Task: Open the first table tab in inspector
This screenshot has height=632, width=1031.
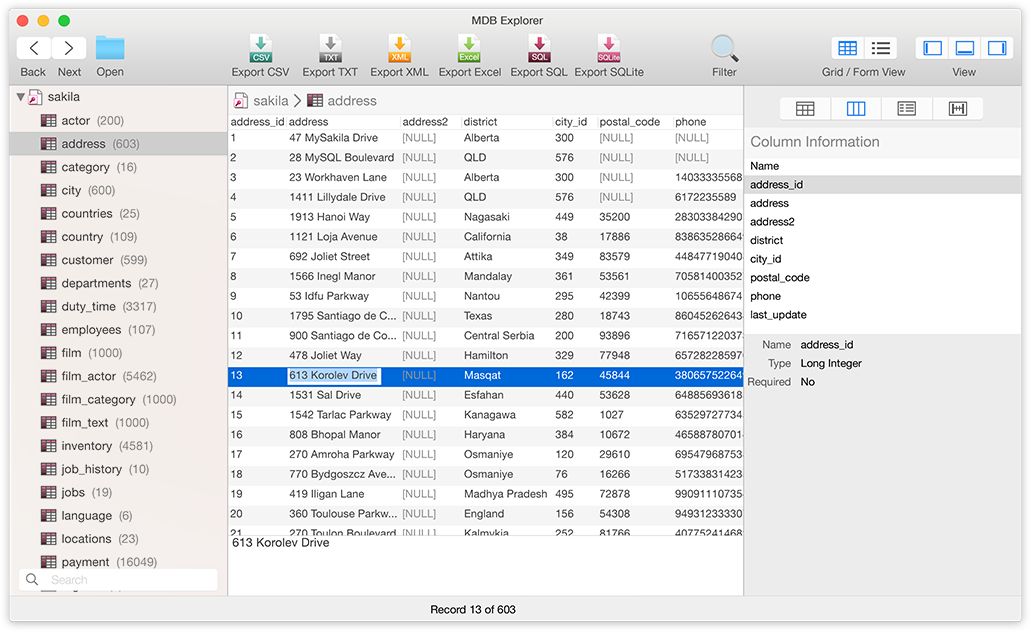Action: point(804,109)
